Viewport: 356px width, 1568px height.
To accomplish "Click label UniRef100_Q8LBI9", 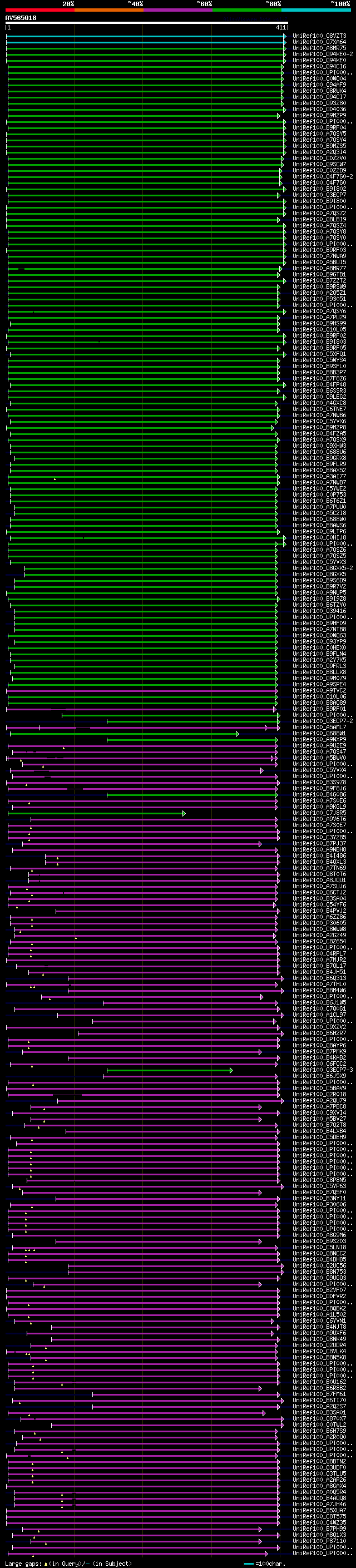I will click(319, 219).
